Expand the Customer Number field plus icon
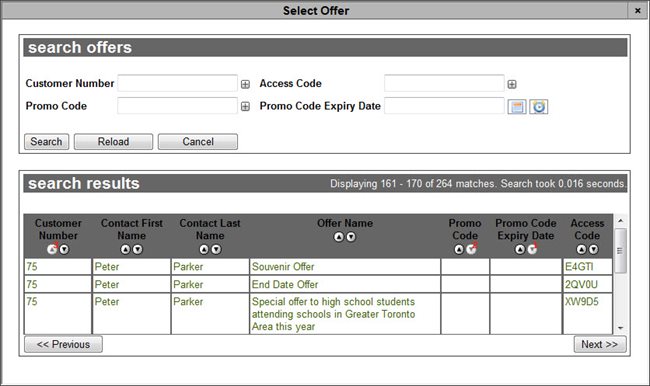650x386 pixels. coord(245,84)
